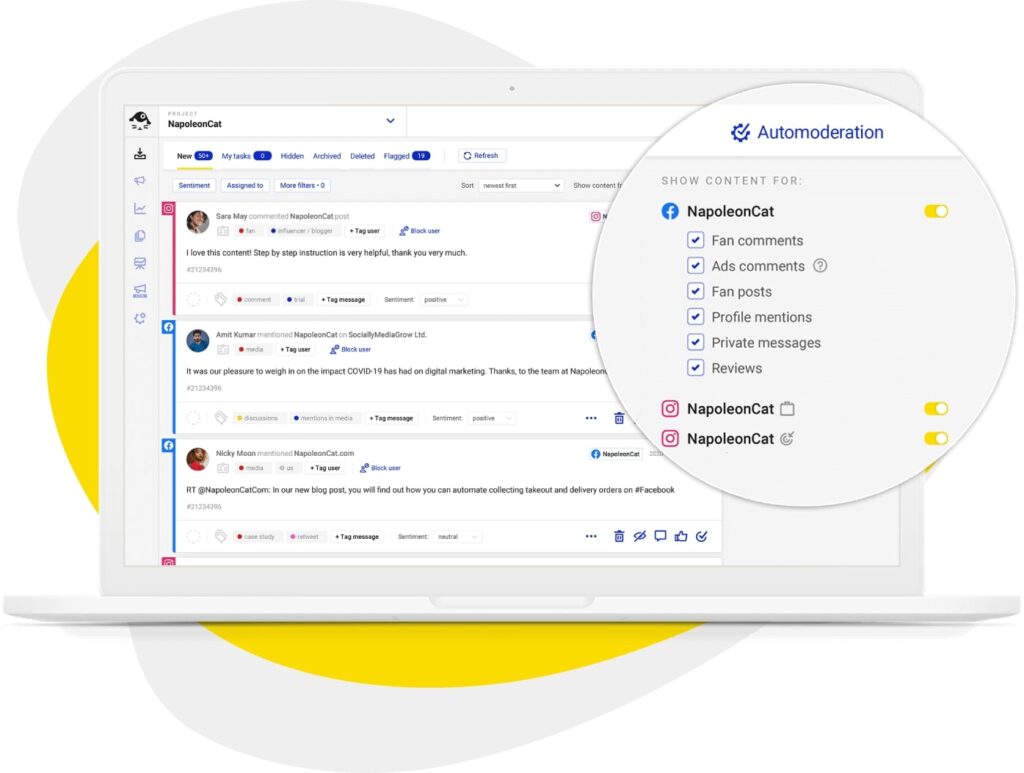Viewport: 1024px width, 773px height.
Task: Click the calendar icon under Amit Kumar's name
Action: pyautogui.click(x=223, y=349)
